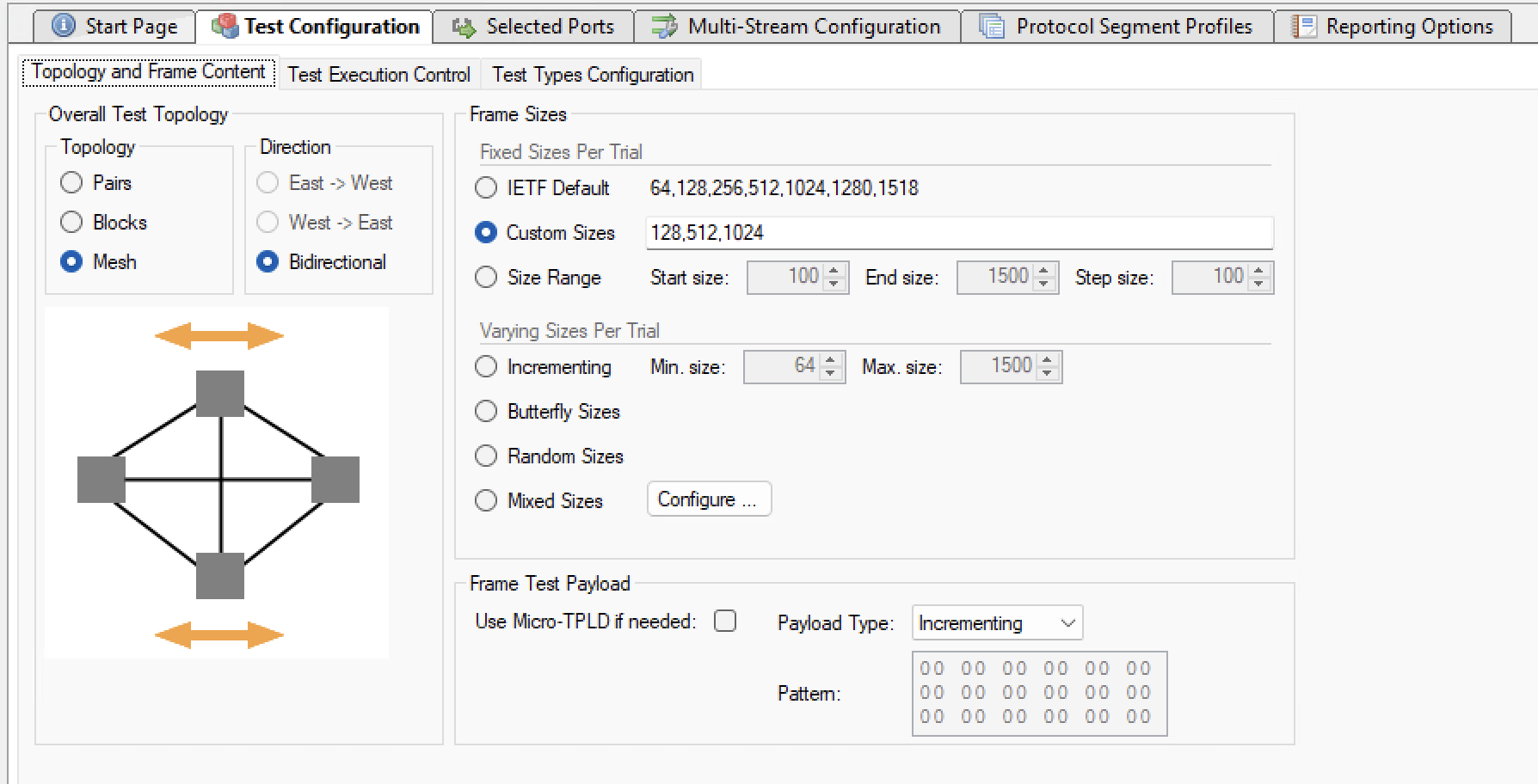
Task: Decrease Start size with down arrow
Action: click(x=834, y=284)
